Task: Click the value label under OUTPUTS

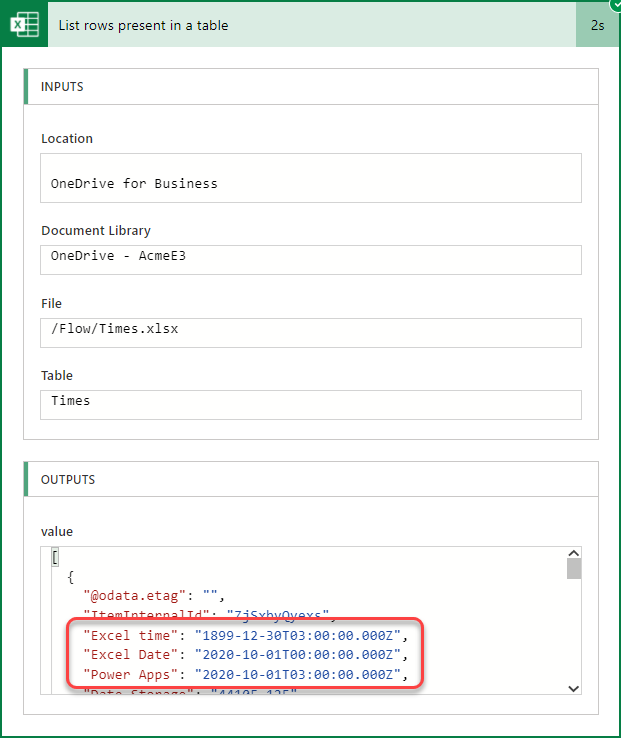Action: pos(57,532)
